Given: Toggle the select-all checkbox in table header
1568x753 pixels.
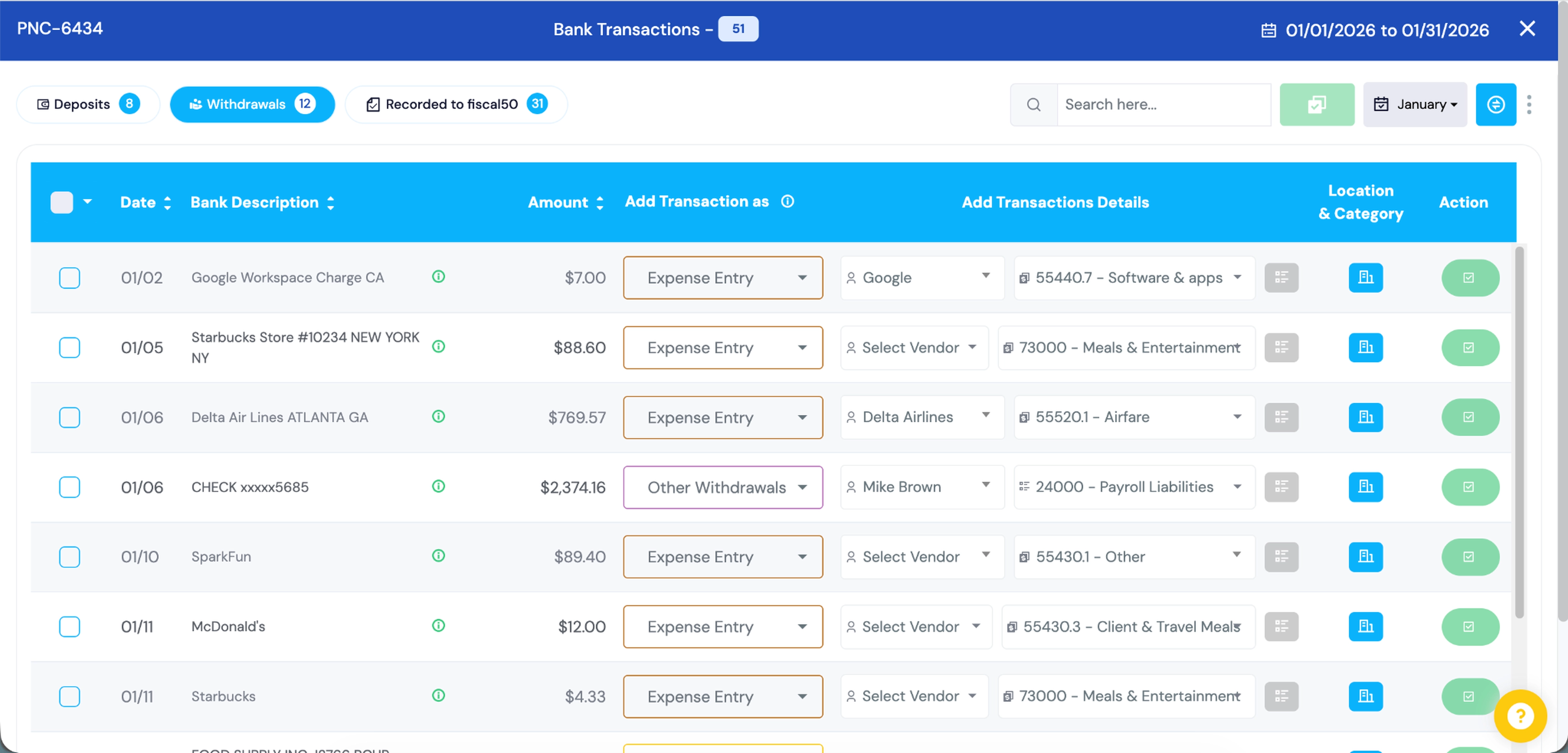Looking at the screenshot, I should click(x=62, y=202).
